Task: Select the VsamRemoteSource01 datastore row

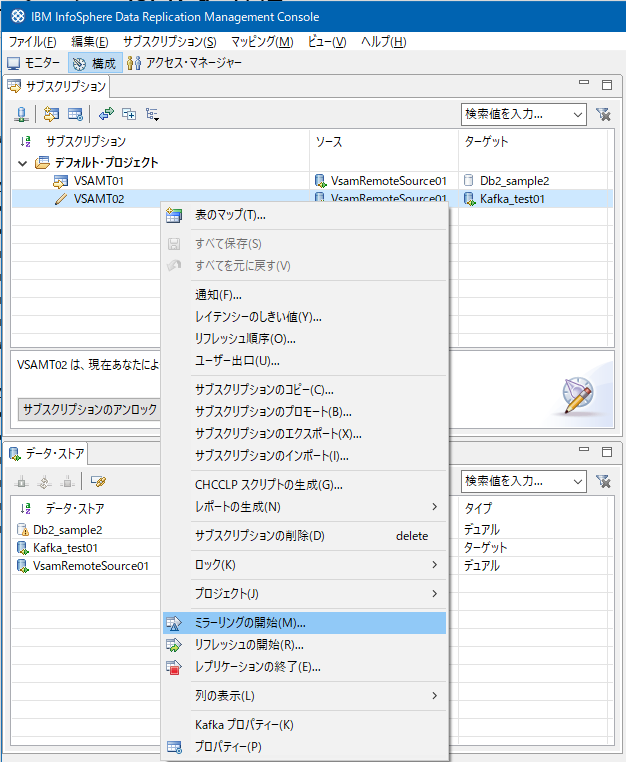Action: coord(86,566)
